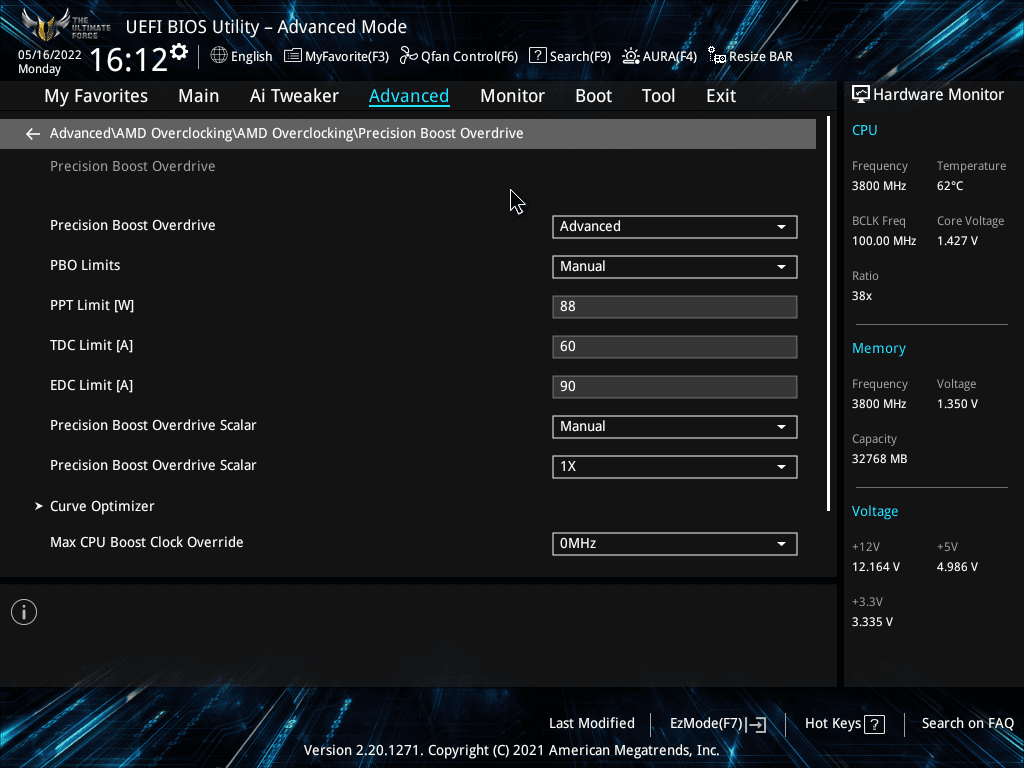Click the info circle icon

[x=24, y=612]
